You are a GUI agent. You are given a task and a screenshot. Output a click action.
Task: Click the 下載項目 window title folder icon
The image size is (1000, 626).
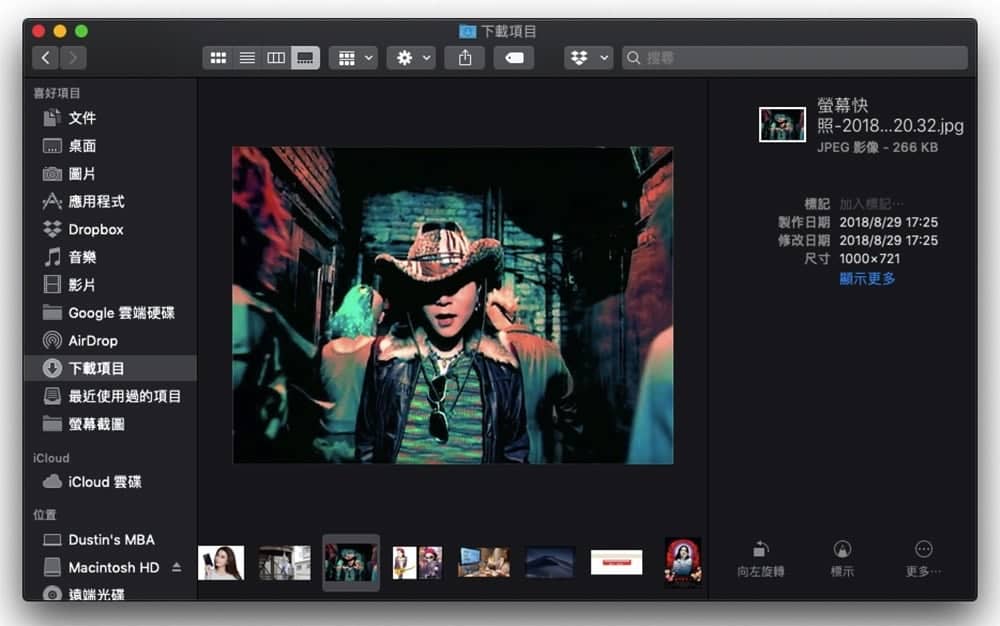467,31
